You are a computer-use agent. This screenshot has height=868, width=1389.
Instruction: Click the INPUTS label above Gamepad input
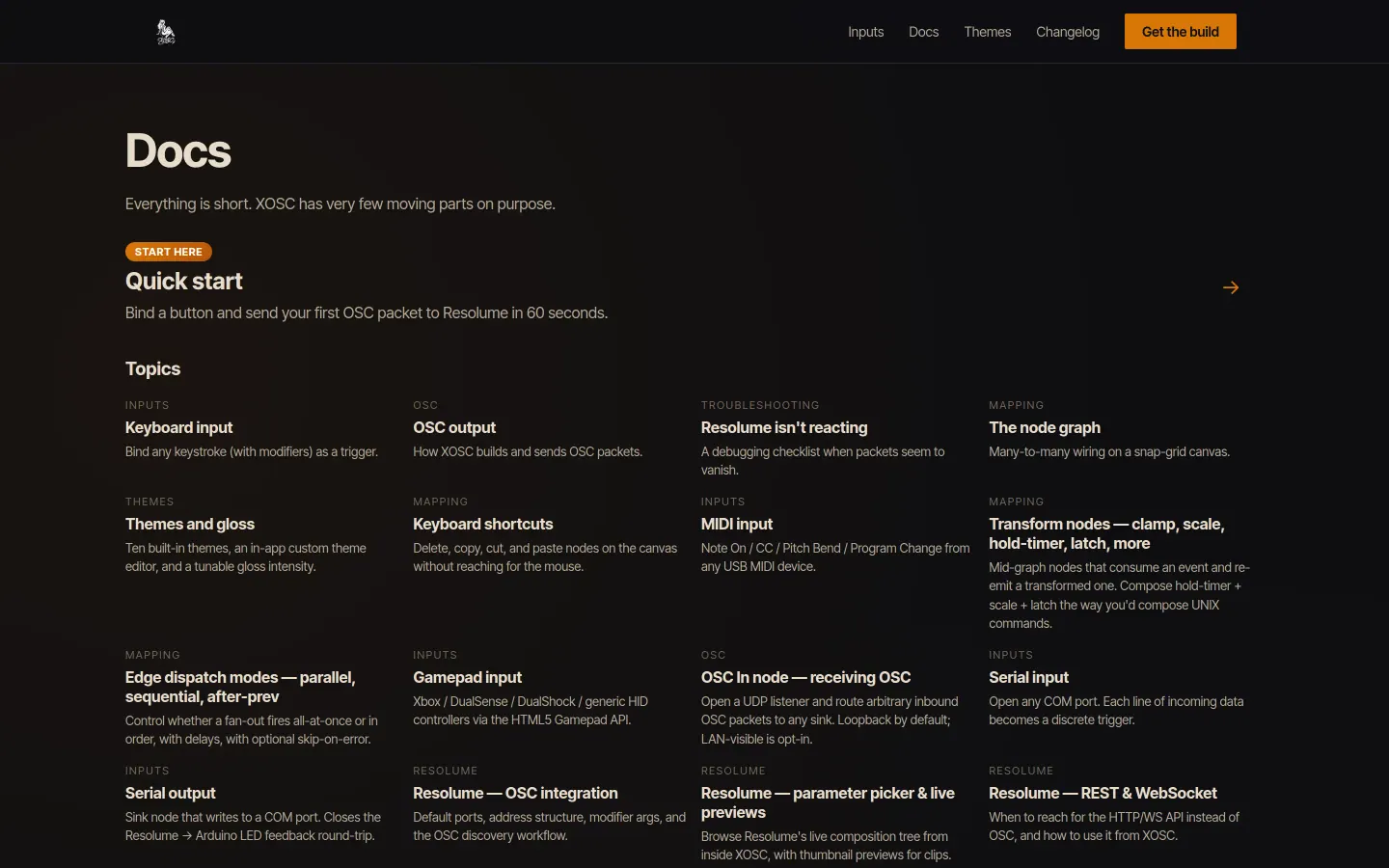(435, 655)
